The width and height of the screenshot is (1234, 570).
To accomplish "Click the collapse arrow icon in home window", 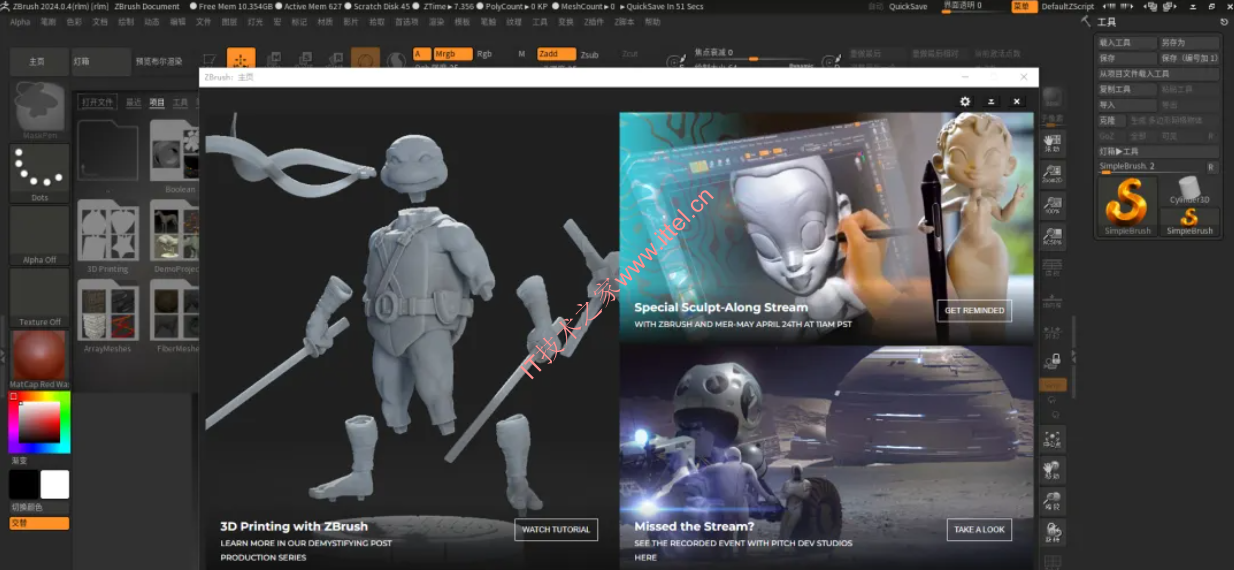I will click(x=991, y=101).
